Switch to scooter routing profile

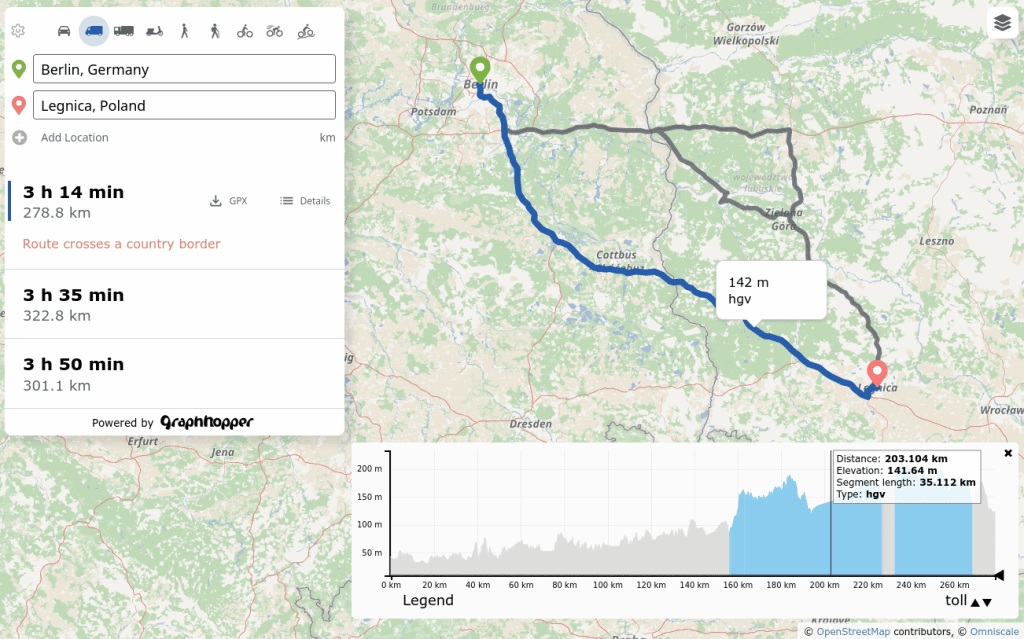[154, 31]
